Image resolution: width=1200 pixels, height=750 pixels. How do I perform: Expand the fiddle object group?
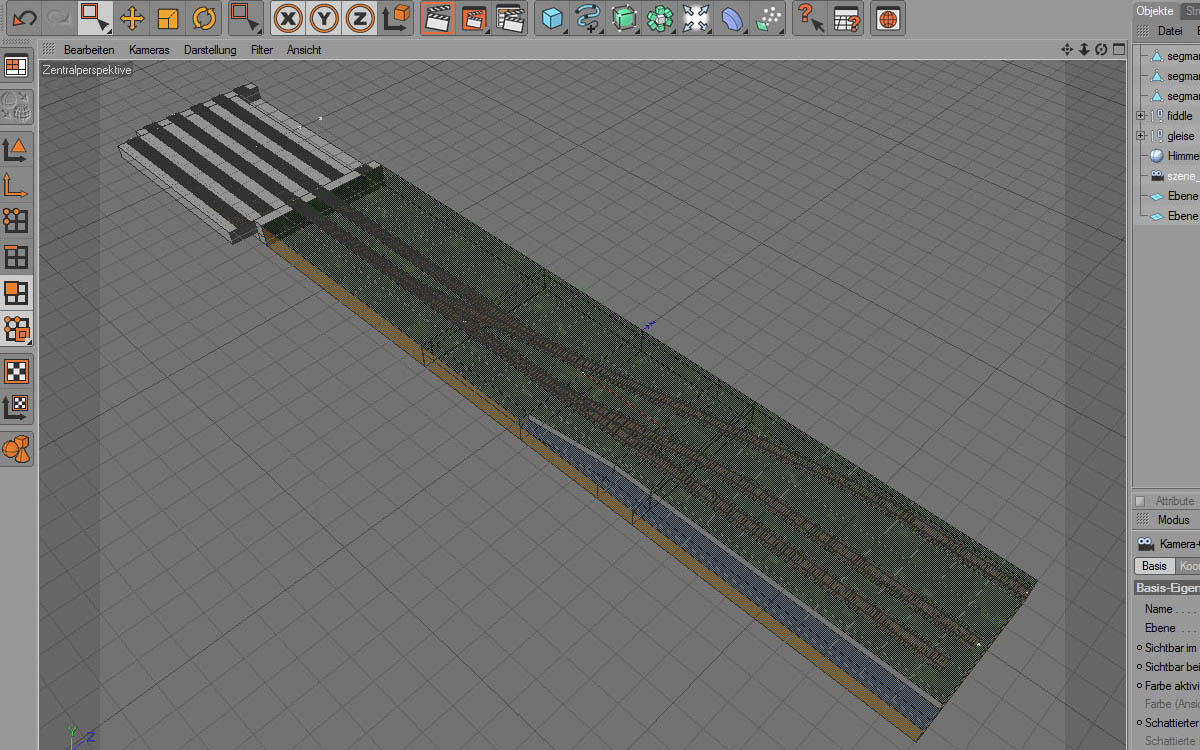[1140, 116]
